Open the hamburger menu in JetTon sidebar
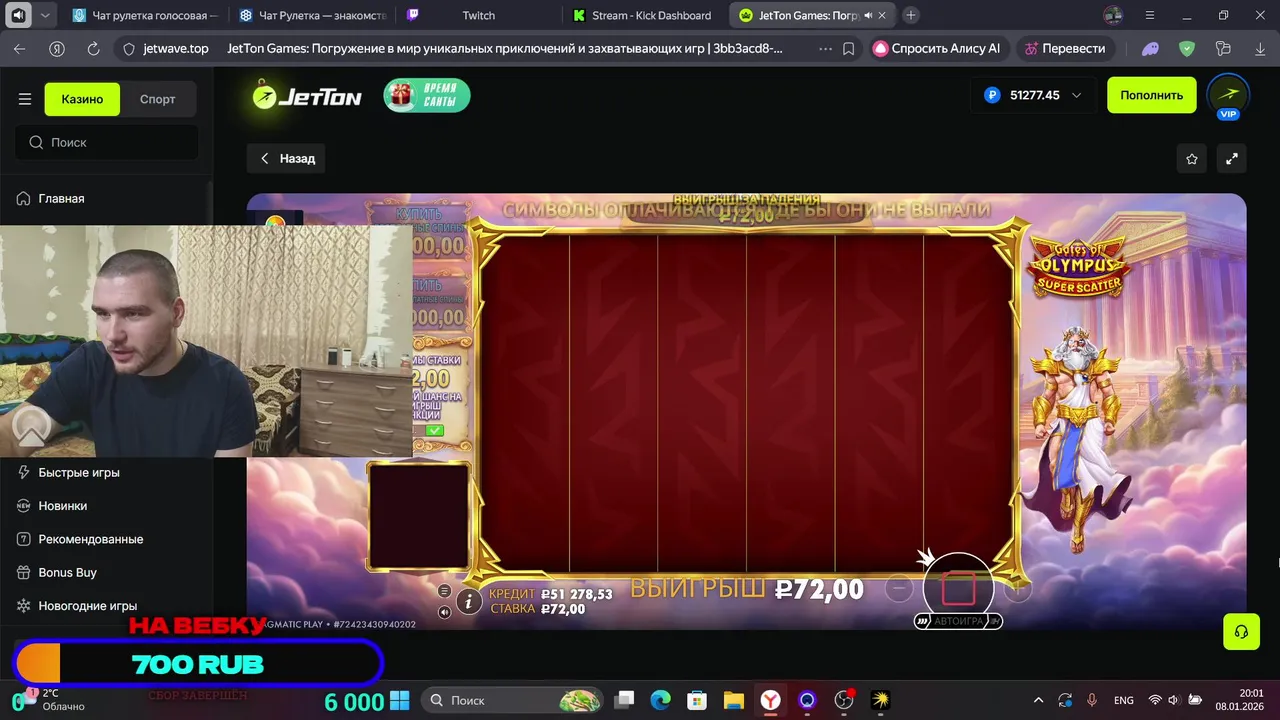This screenshot has height=720, width=1280. pos(25,99)
